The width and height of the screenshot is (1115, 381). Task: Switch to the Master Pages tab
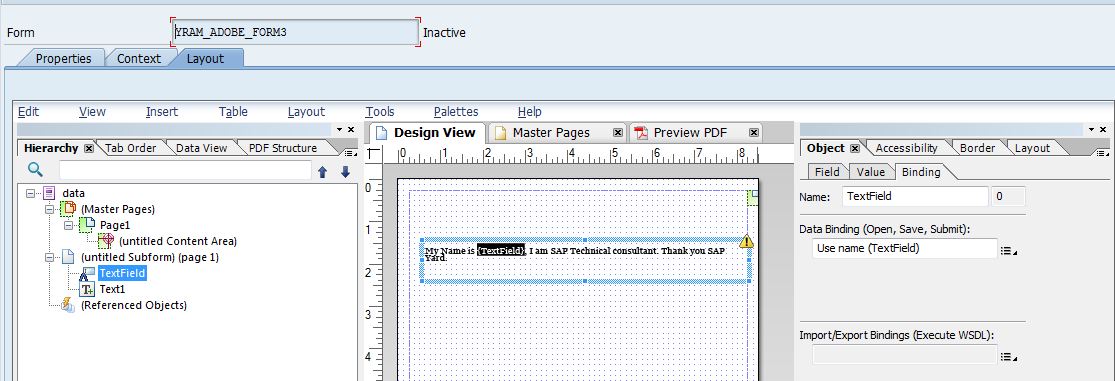tap(551, 133)
